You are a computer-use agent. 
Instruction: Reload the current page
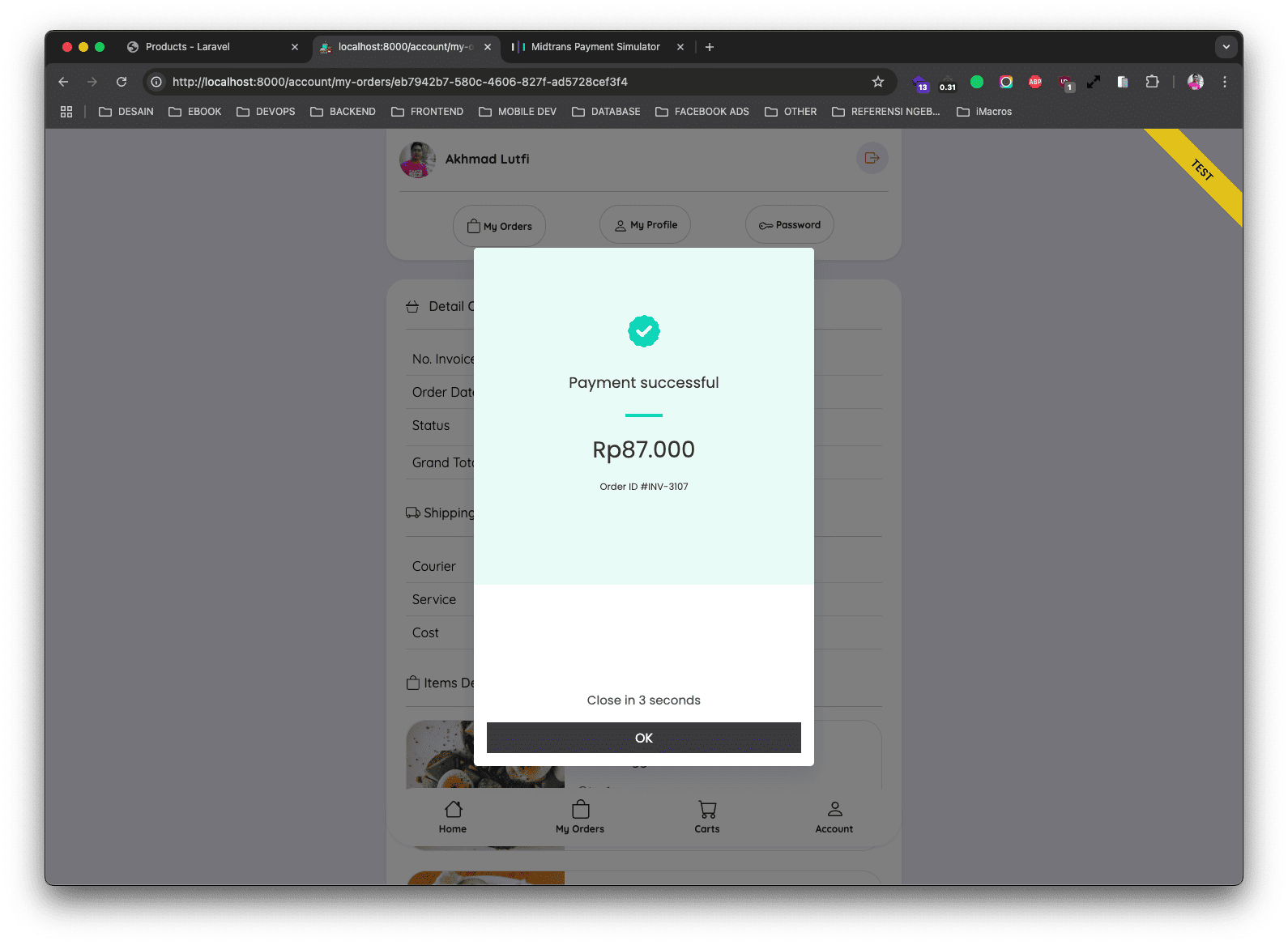tap(122, 82)
